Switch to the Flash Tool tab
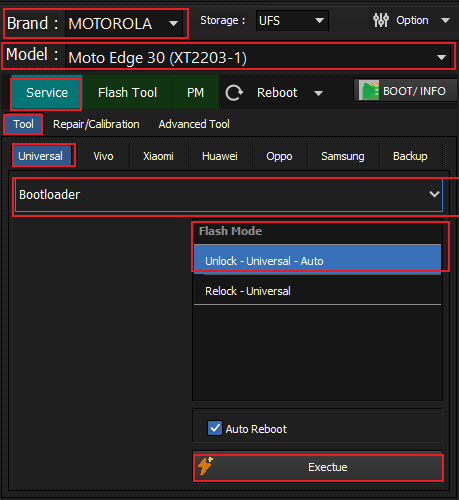Screen dimensions: 459x500 pos(127,93)
